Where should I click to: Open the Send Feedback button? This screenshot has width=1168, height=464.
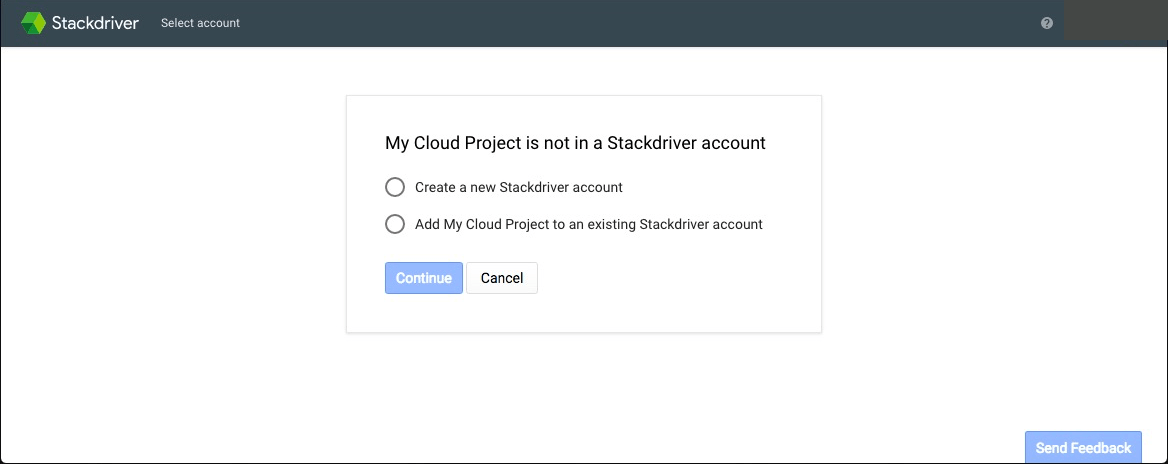1083,448
